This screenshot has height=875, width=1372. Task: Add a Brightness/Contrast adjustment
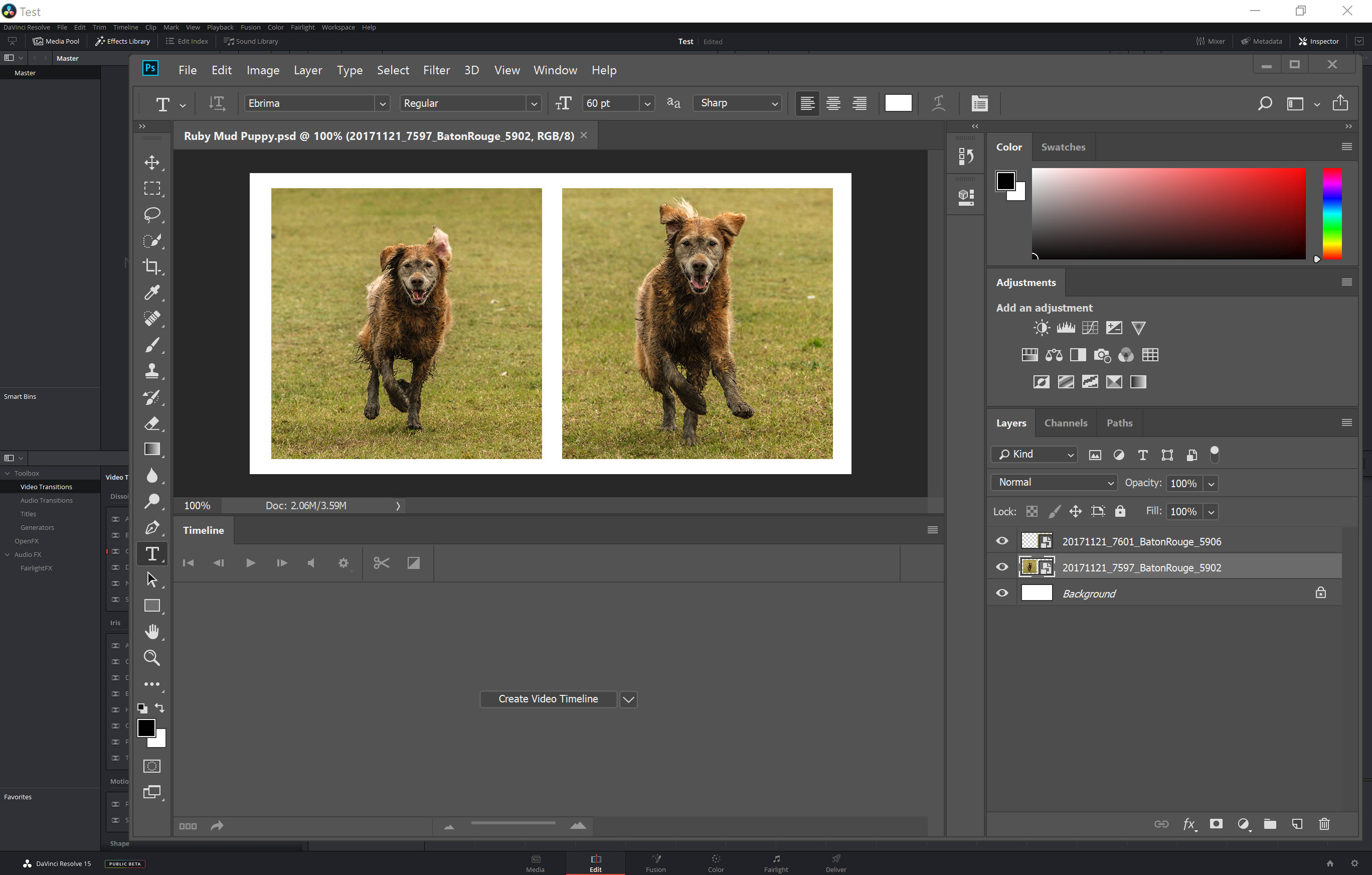click(x=1041, y=328)
